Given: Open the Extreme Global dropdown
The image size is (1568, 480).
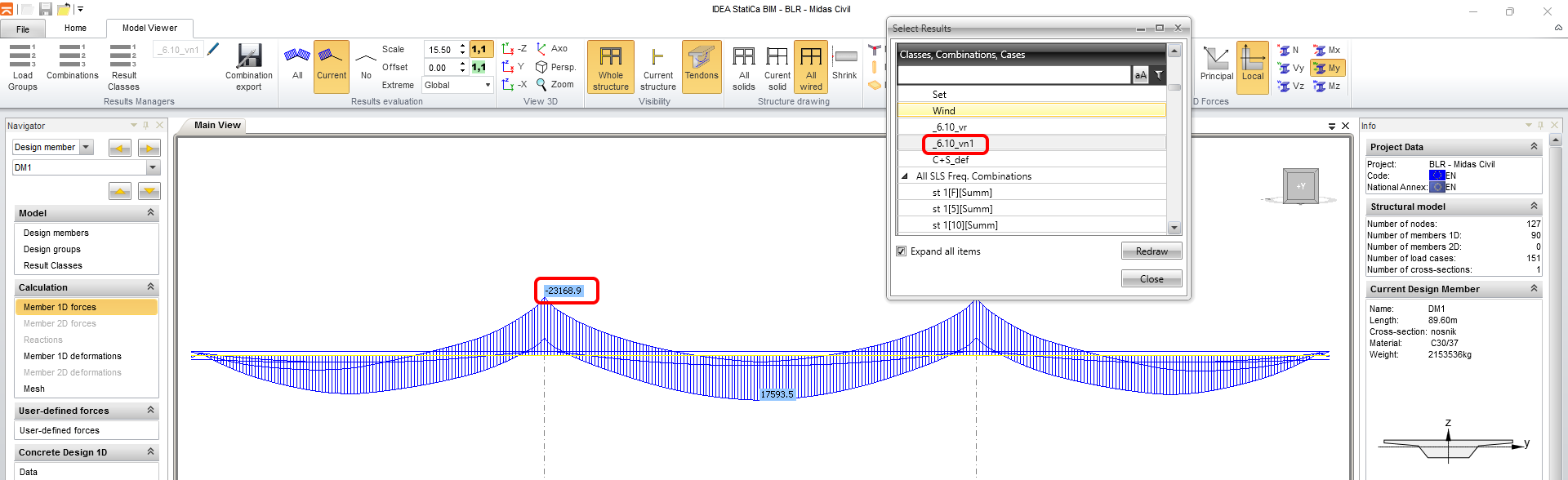Looking at the screenshot, I should pos(457,85).
